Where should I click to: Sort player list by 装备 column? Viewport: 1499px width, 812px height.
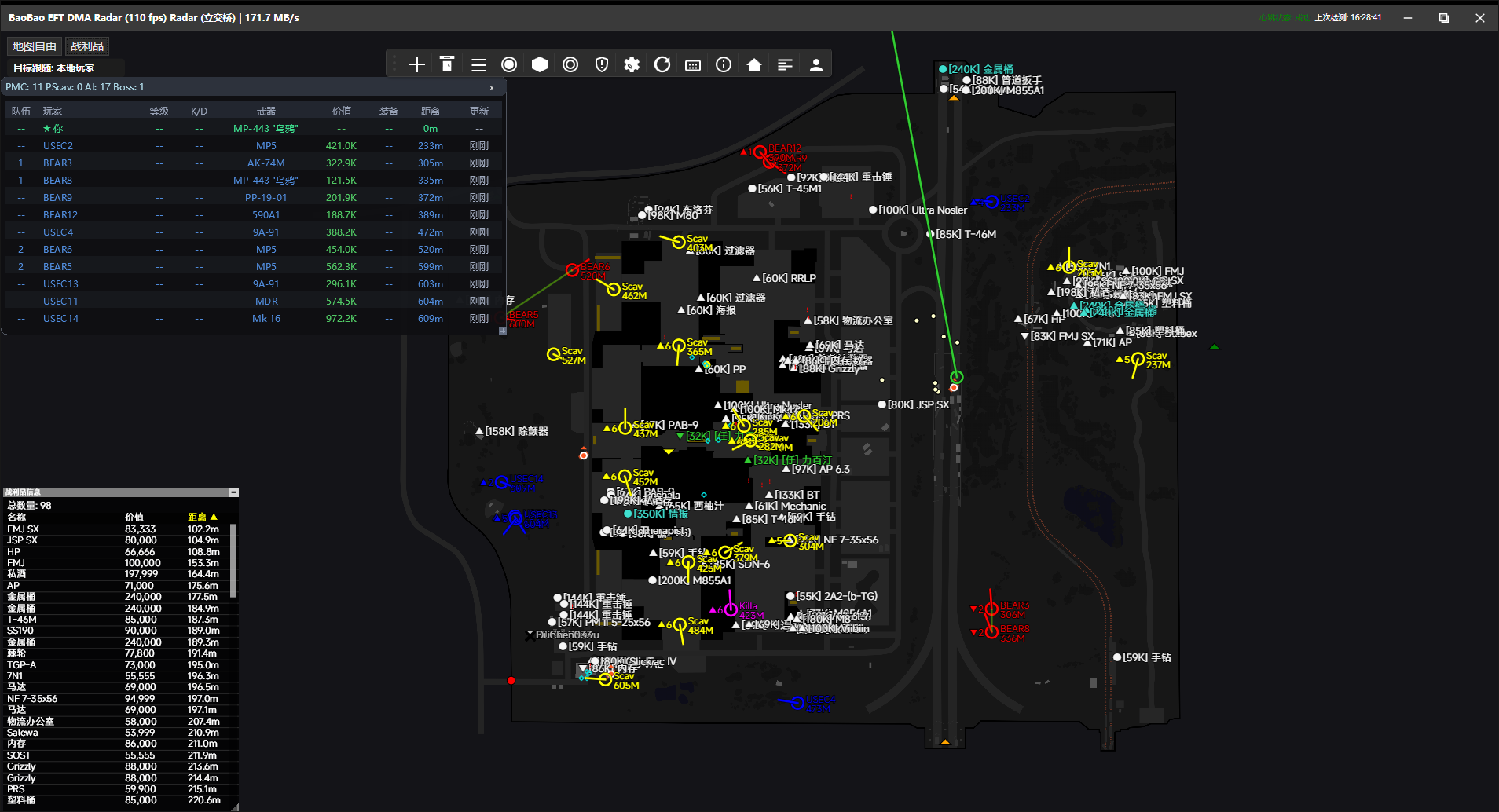389,112
